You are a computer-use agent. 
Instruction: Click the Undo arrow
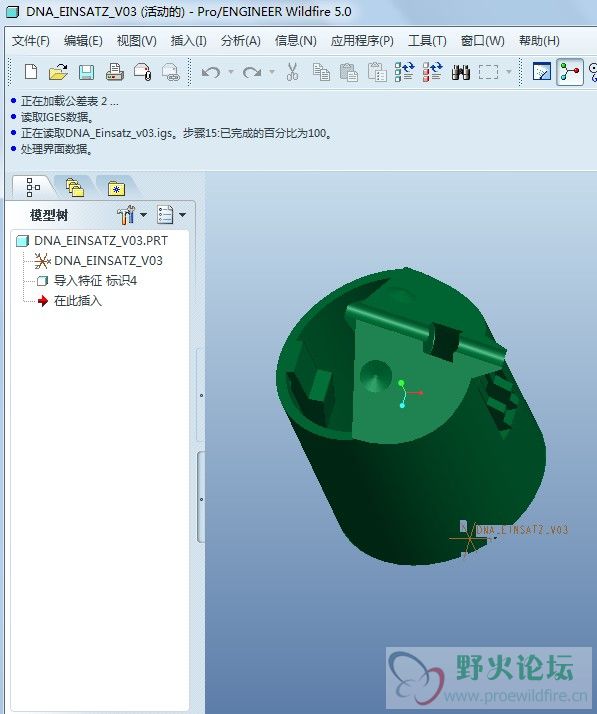[x=211, y=72]
